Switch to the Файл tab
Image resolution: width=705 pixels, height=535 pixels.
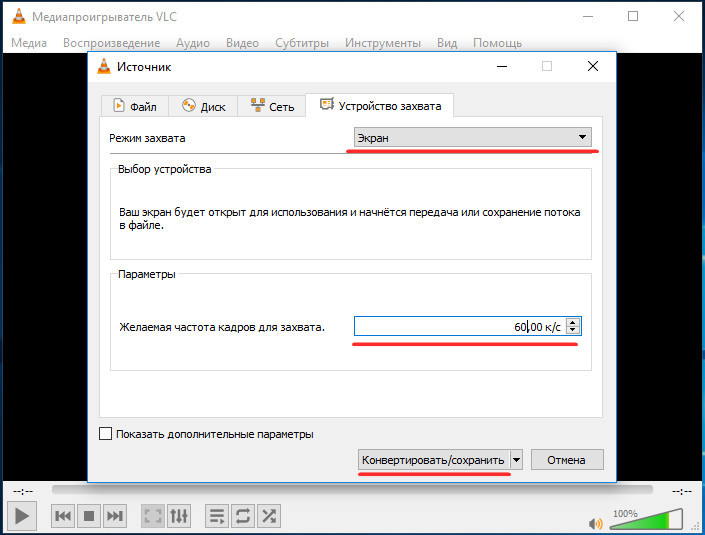coord(134,106)
